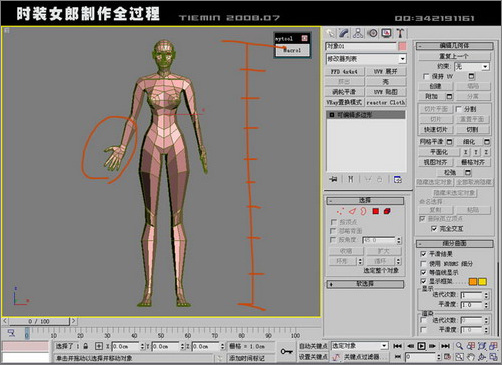Click the 重复上一个 button
The width and height of the screenshot is (502, 365).
point(454,56)
